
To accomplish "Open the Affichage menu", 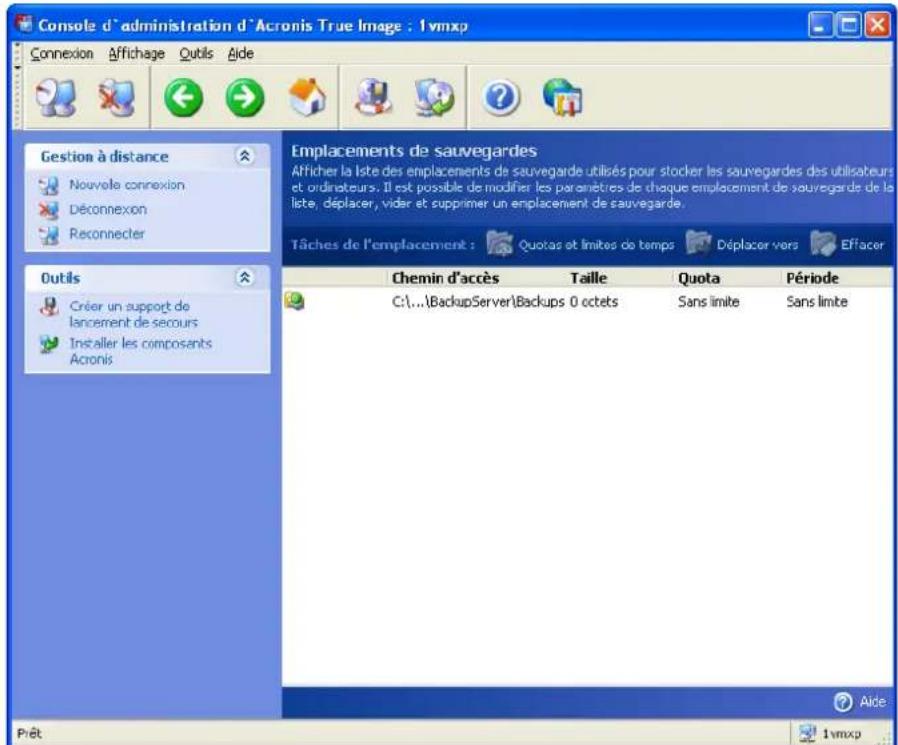I will 137,54.
